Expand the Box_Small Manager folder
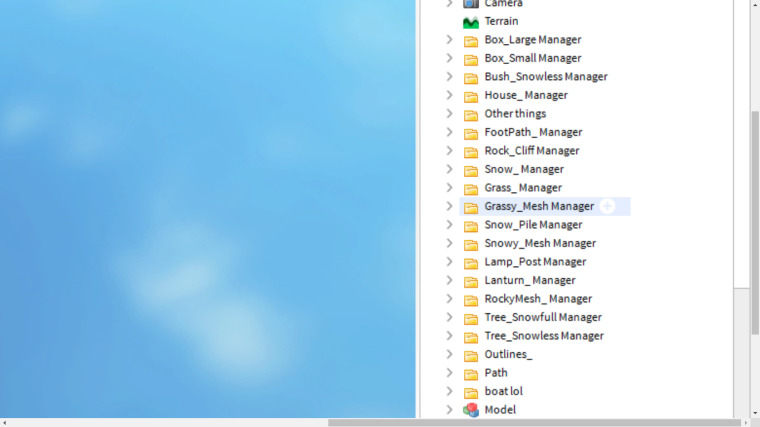 tap(449, 58)
